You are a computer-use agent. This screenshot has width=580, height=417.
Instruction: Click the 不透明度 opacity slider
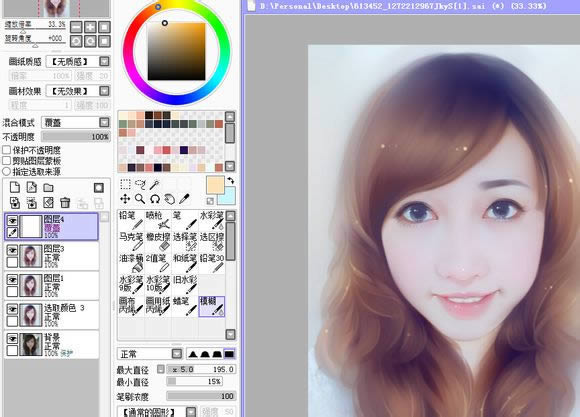pos(76,137)
